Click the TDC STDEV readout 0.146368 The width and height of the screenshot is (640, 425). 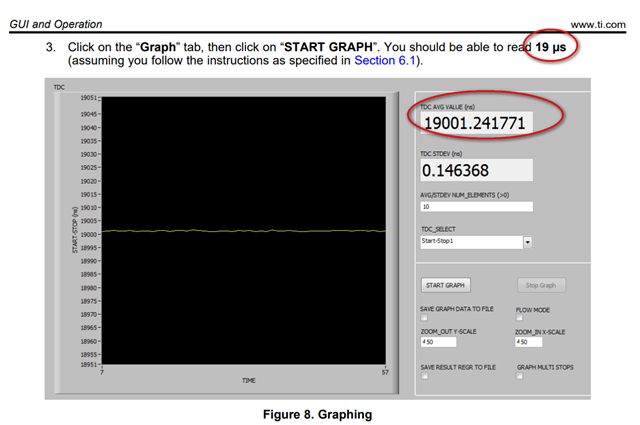476,170
